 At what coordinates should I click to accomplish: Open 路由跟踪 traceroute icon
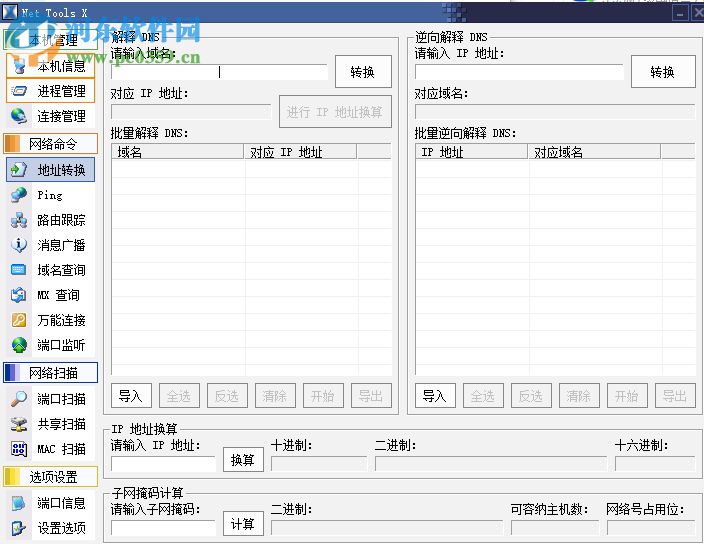(19, 220)
